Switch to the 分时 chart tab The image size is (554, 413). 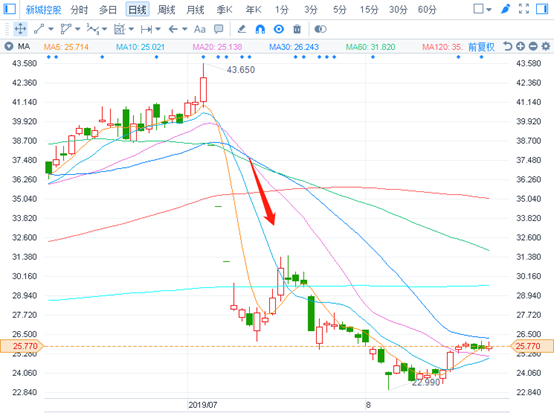pyautogui.click(x=79, y=10)
